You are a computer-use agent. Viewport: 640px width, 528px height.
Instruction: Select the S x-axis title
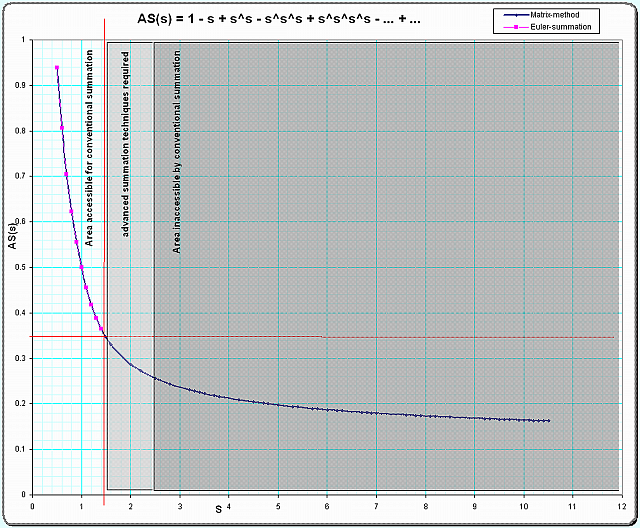(x=218, y=511)
